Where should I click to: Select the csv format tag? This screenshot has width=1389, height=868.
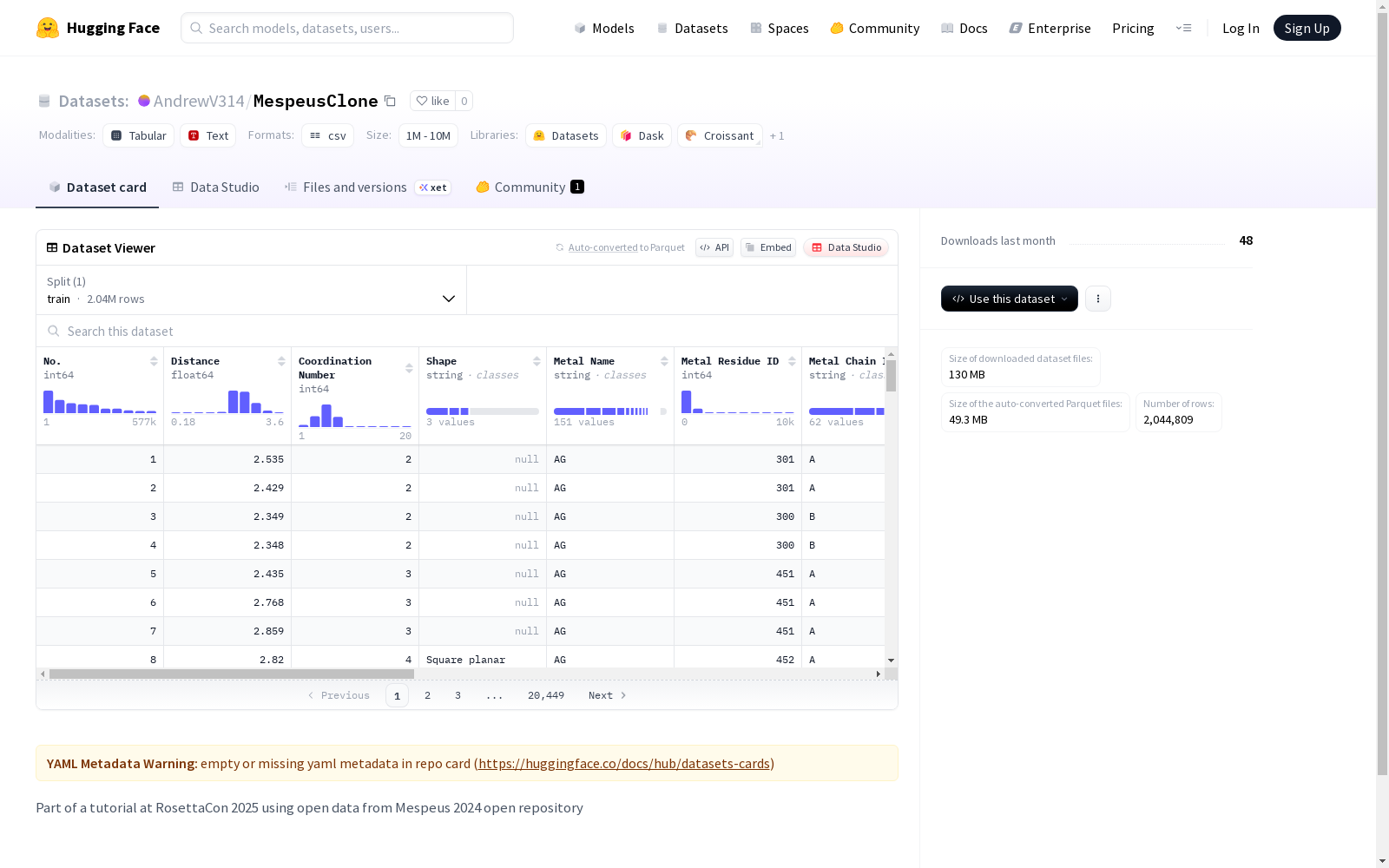tap(328, 135)
